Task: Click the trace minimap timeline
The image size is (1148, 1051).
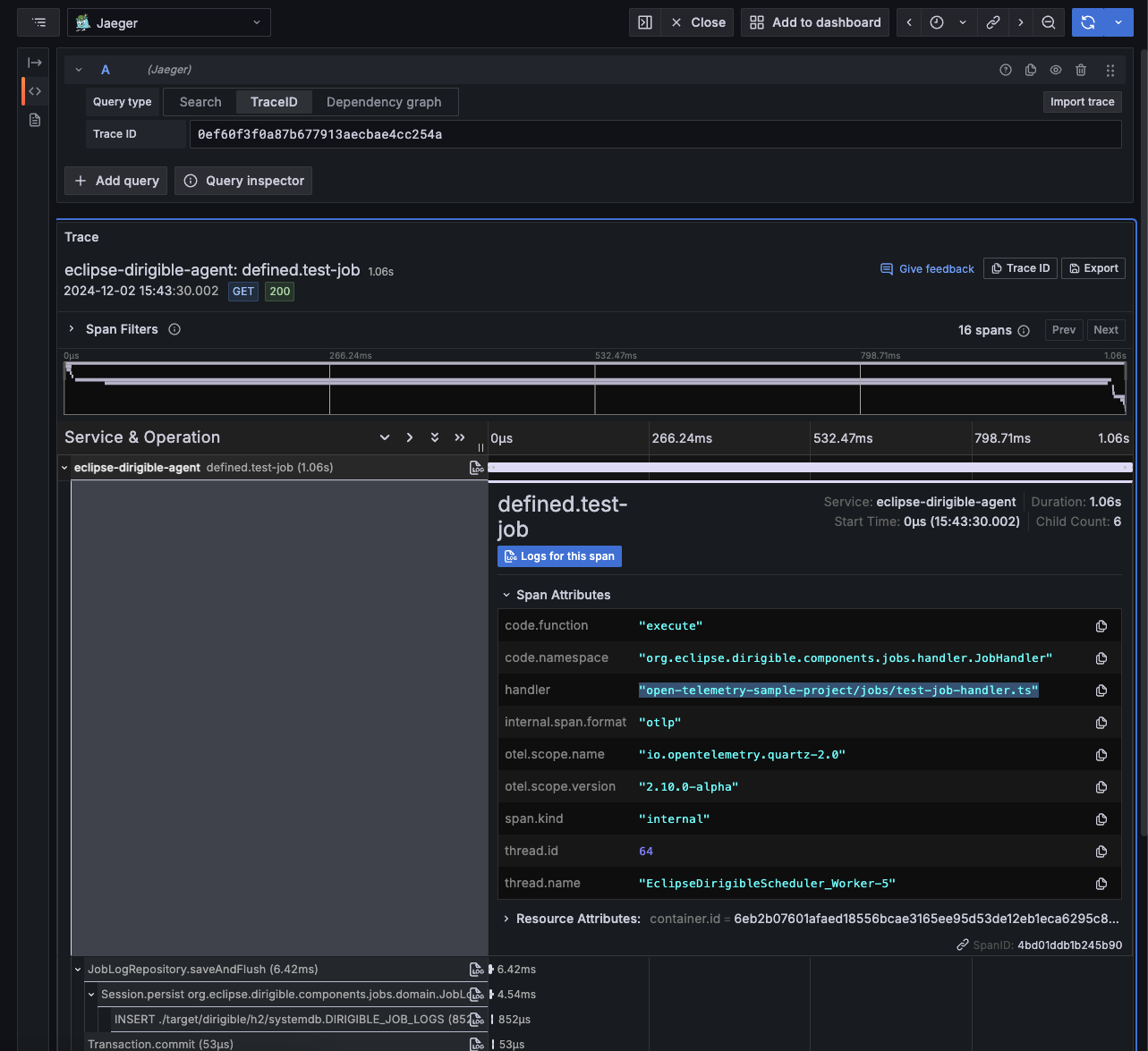Action: 594,388
